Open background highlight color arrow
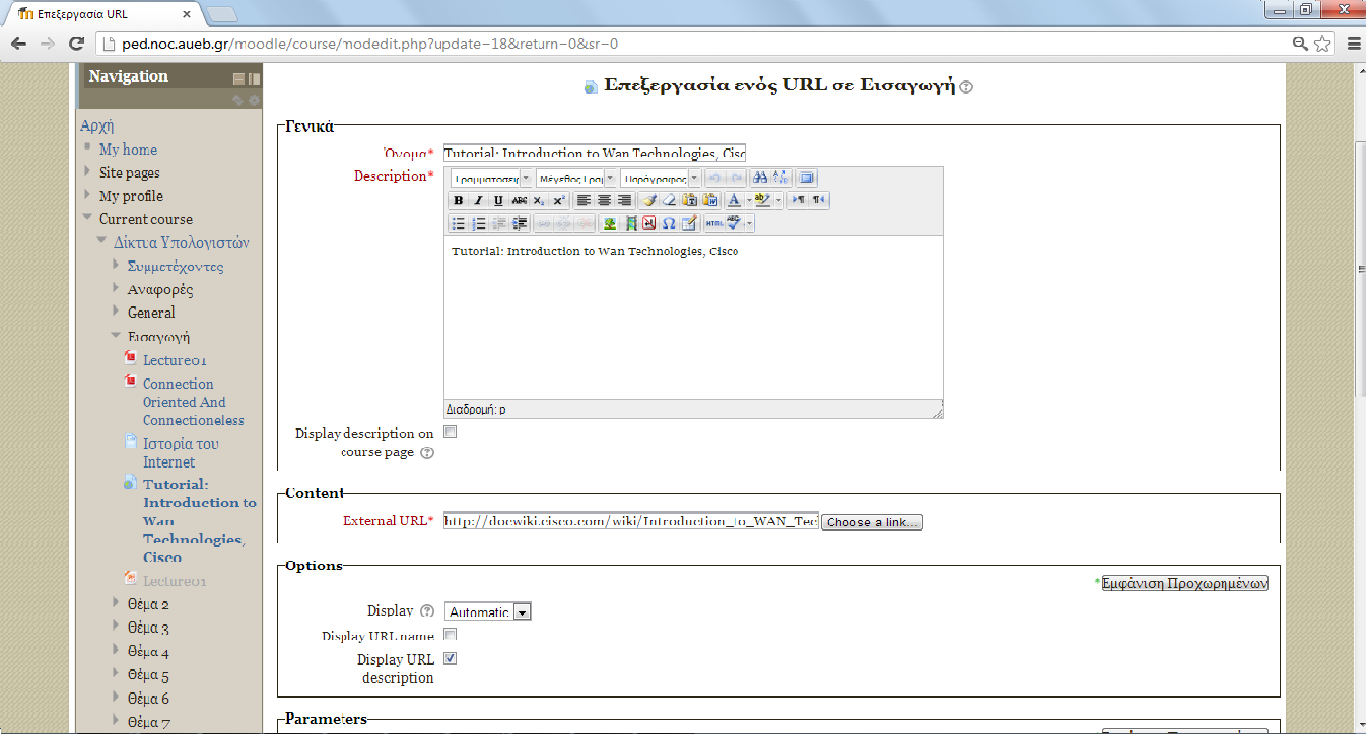Image resolution: width=1372 pixels, height=734 pixels. tap(778, 200)
